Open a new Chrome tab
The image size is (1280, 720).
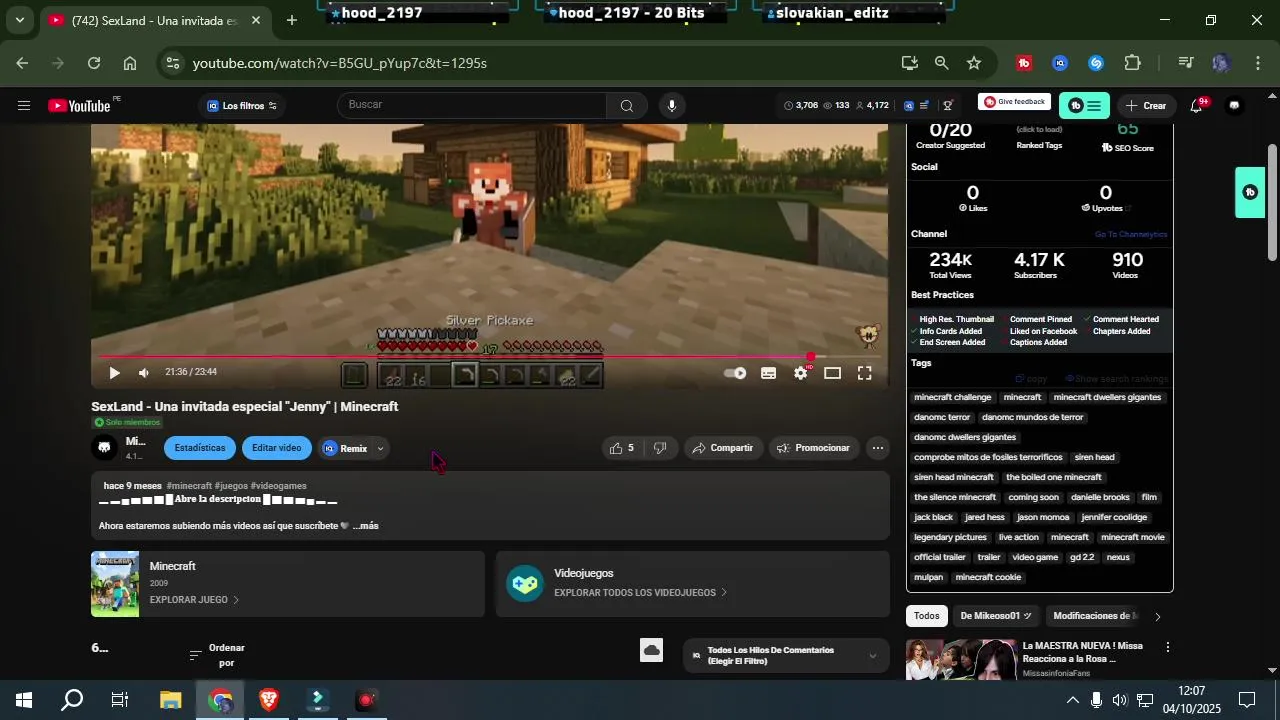[291, 20]
